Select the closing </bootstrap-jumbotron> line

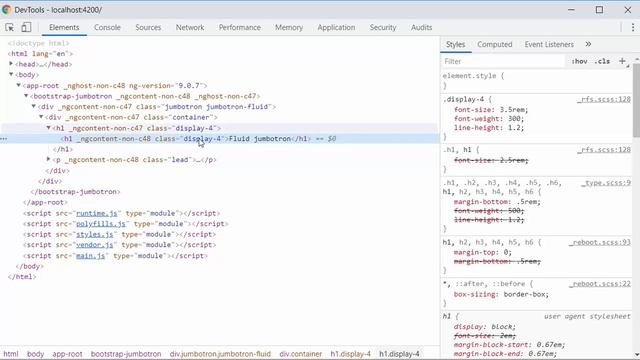[76, 192]
